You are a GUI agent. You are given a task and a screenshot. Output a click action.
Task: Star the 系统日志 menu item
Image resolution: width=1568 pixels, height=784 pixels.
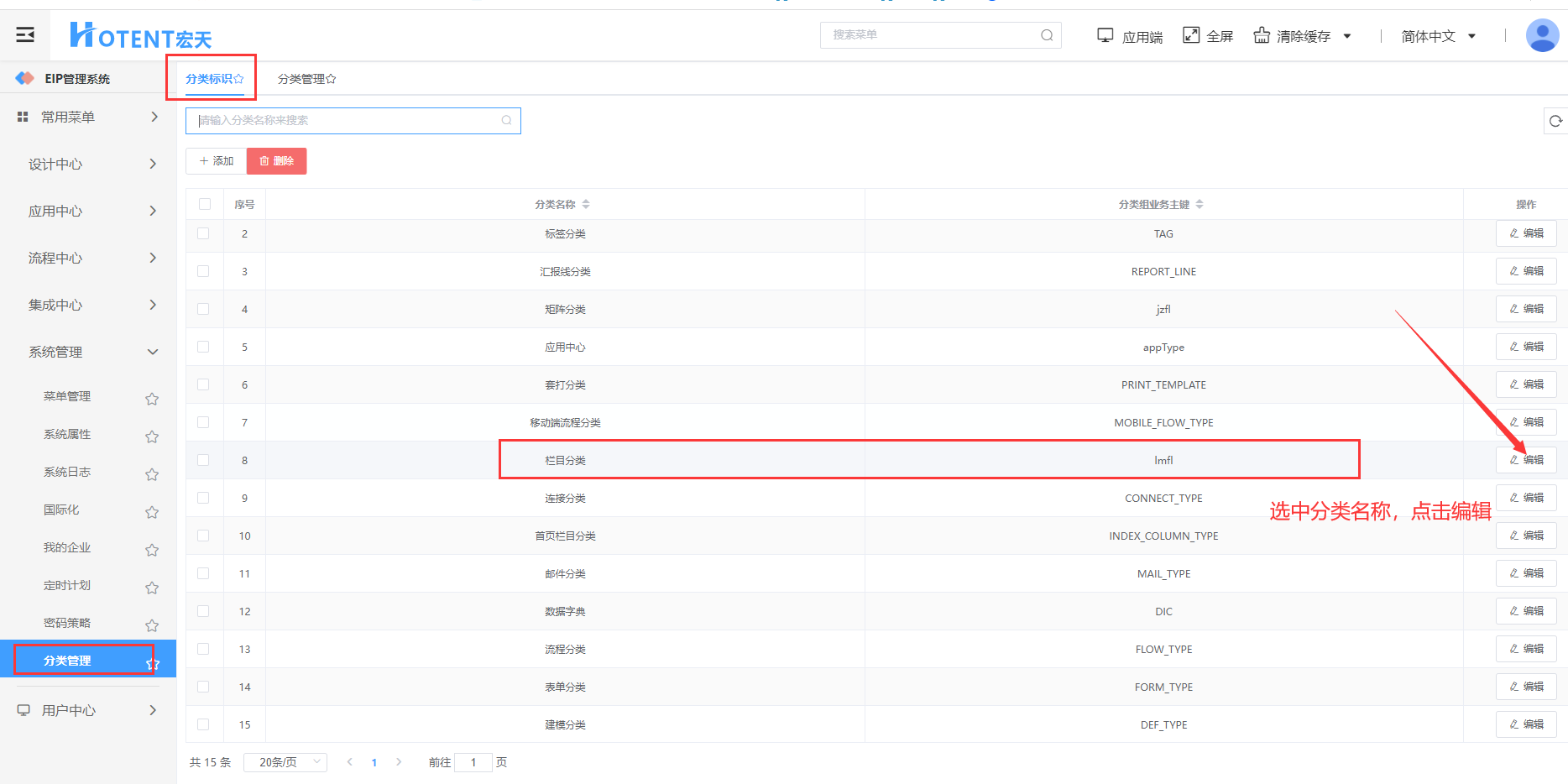pyautogui.click(x=152, y=474)
